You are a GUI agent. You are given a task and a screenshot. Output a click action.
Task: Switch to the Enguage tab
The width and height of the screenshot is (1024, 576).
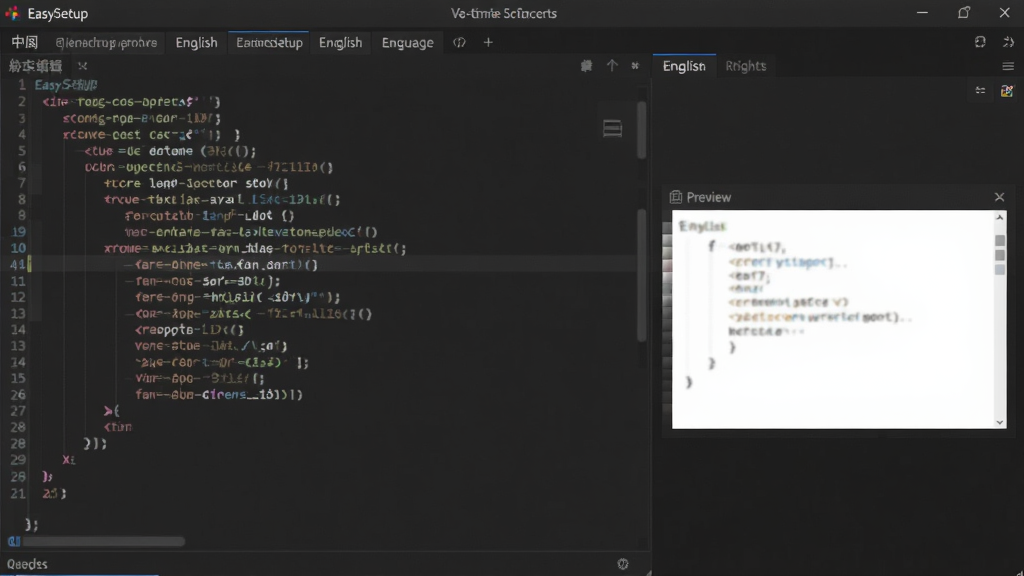click(x=408, y=42)
